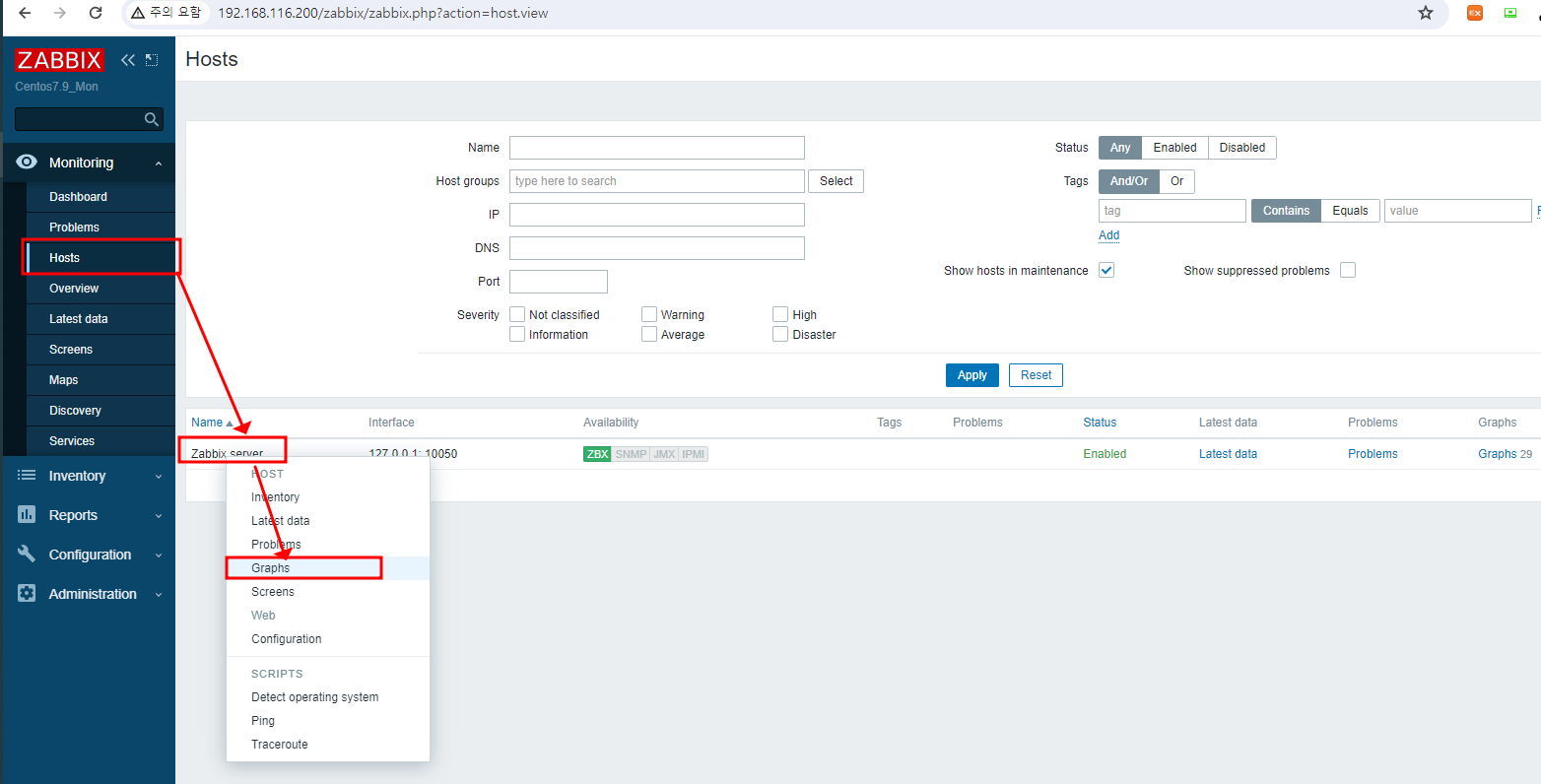Focus the Host groups search field
1541x784 pixels.
(657, 181)
